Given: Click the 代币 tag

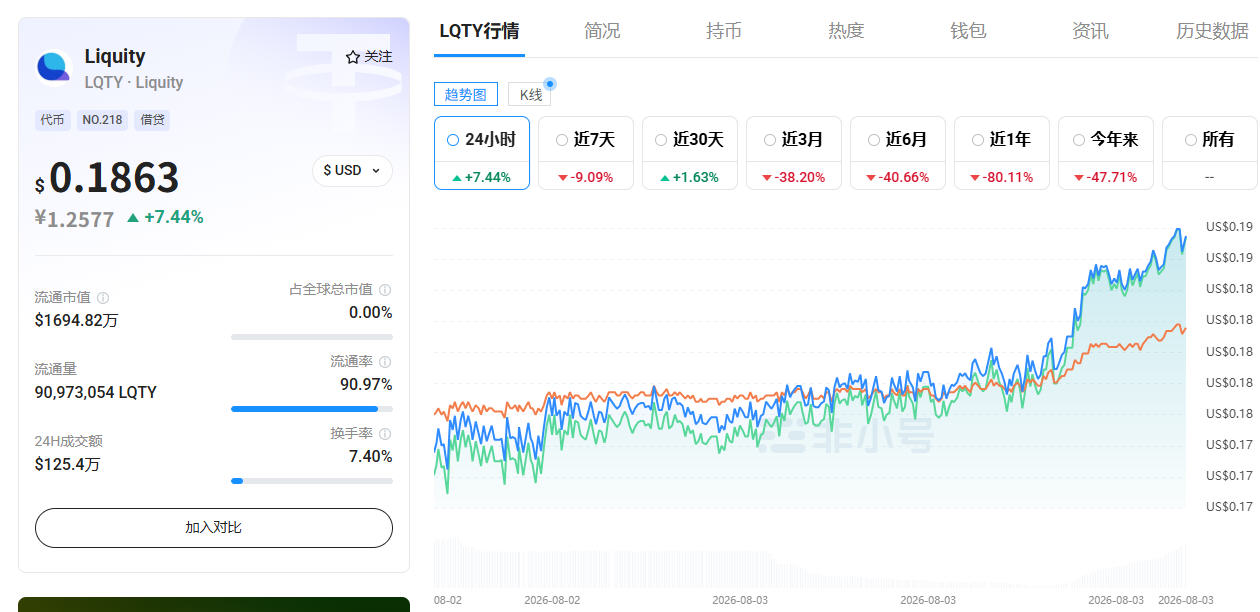Looking at the screenshot, I should click(52, 120).
